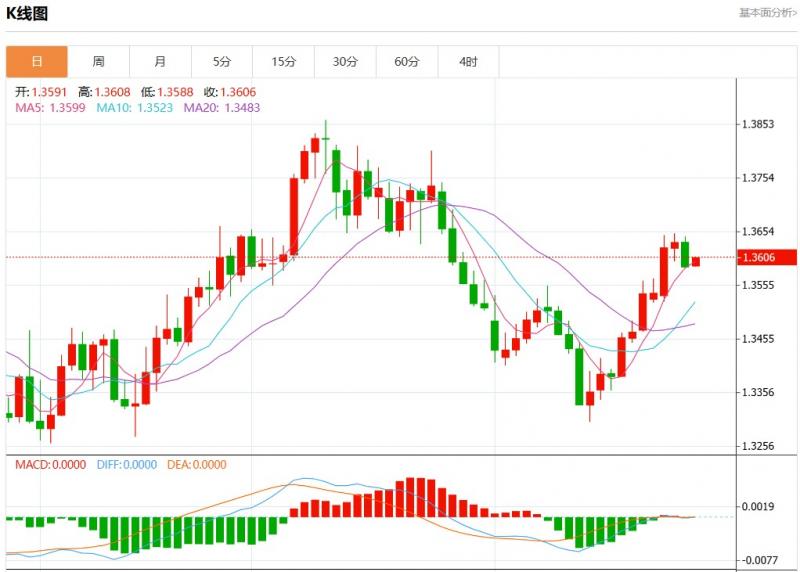The width and height of the screenshot is (800, 572).
Task: Click the 1.3256 axis label
Action: pyautogui.click(x=758, y=445)
